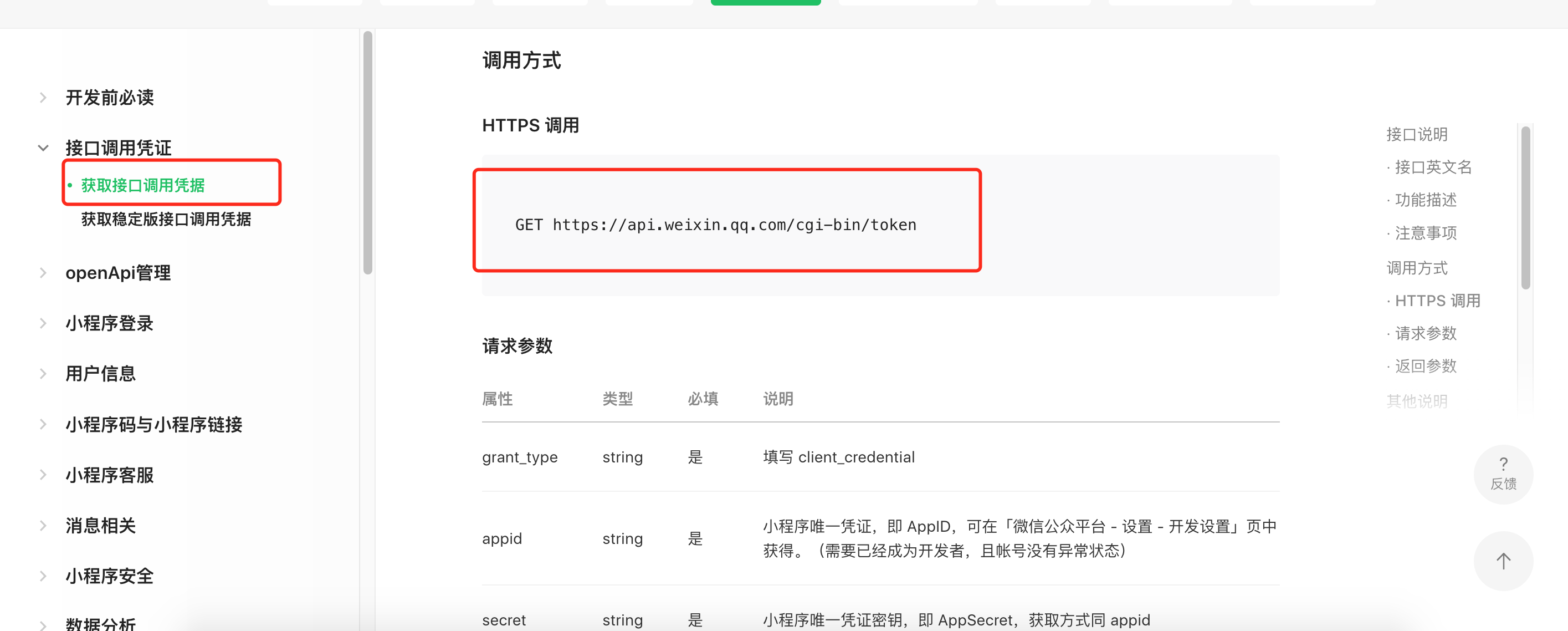Expand the 开发前必读 section chevron
Screen dimensions: 1568x631
click(43, 98)
